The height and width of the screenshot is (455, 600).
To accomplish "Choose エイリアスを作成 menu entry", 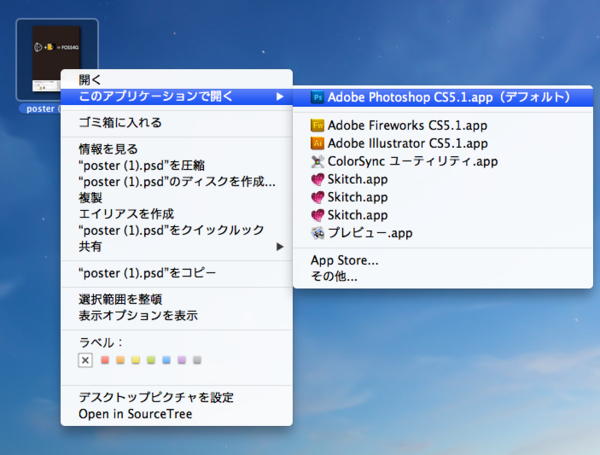I will pyautogui.click(x=177, y=214).
